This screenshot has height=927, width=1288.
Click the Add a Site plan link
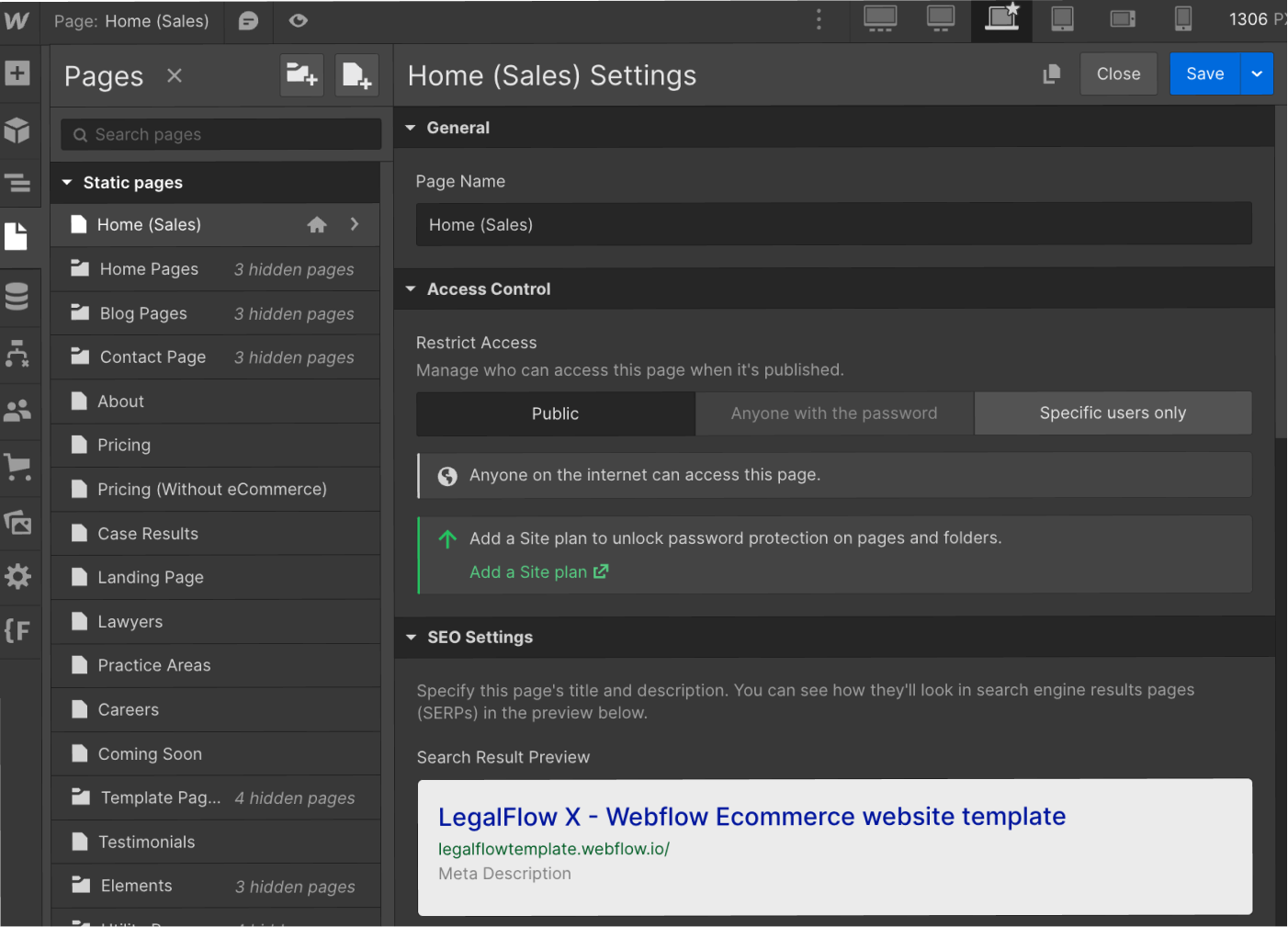[529, 571]
